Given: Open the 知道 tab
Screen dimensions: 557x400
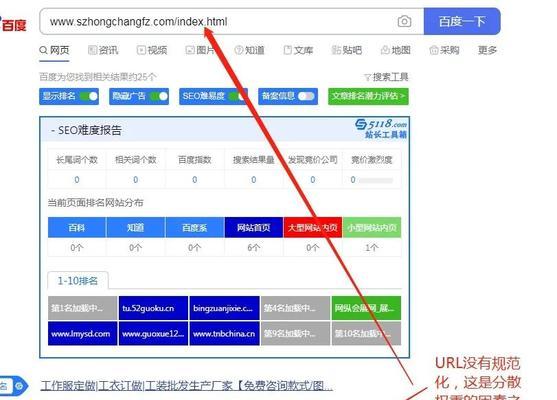Looking at the screenshot, I should tap(250, 50).
